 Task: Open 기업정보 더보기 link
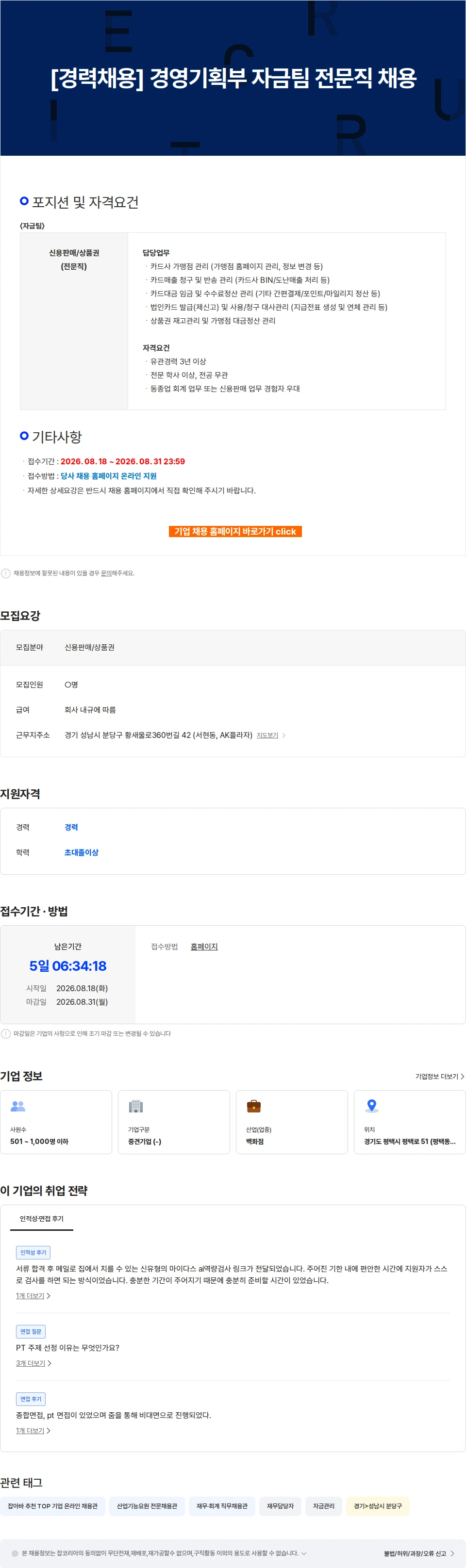440,1076
